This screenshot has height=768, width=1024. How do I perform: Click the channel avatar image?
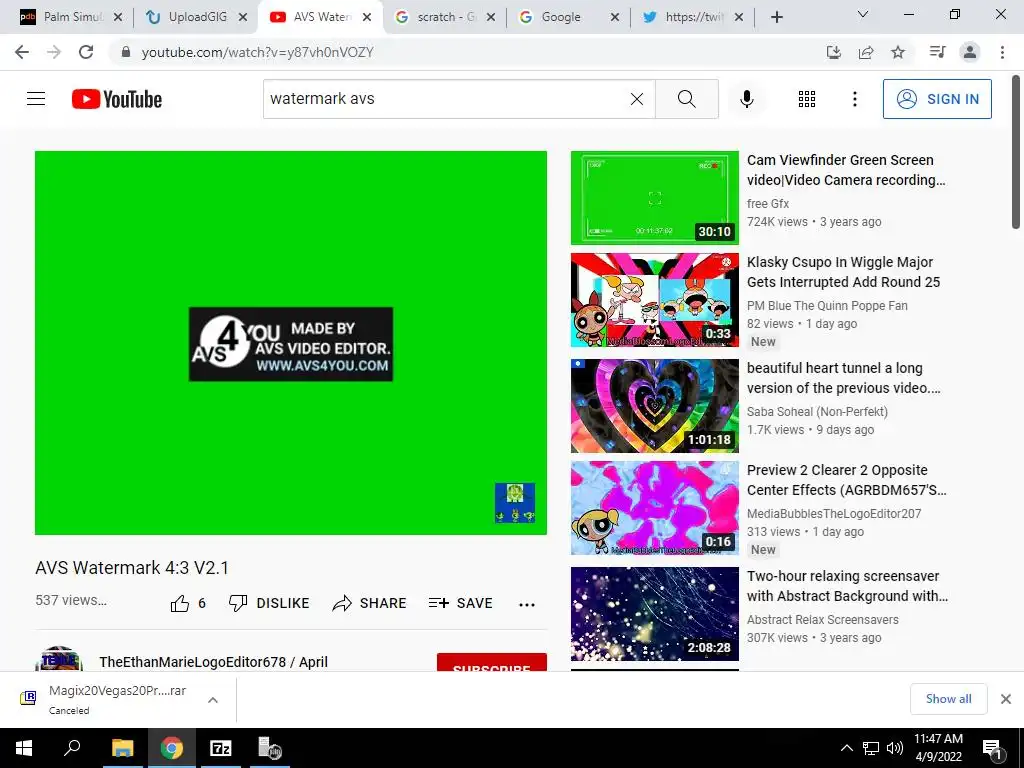[x=59, y=659]
